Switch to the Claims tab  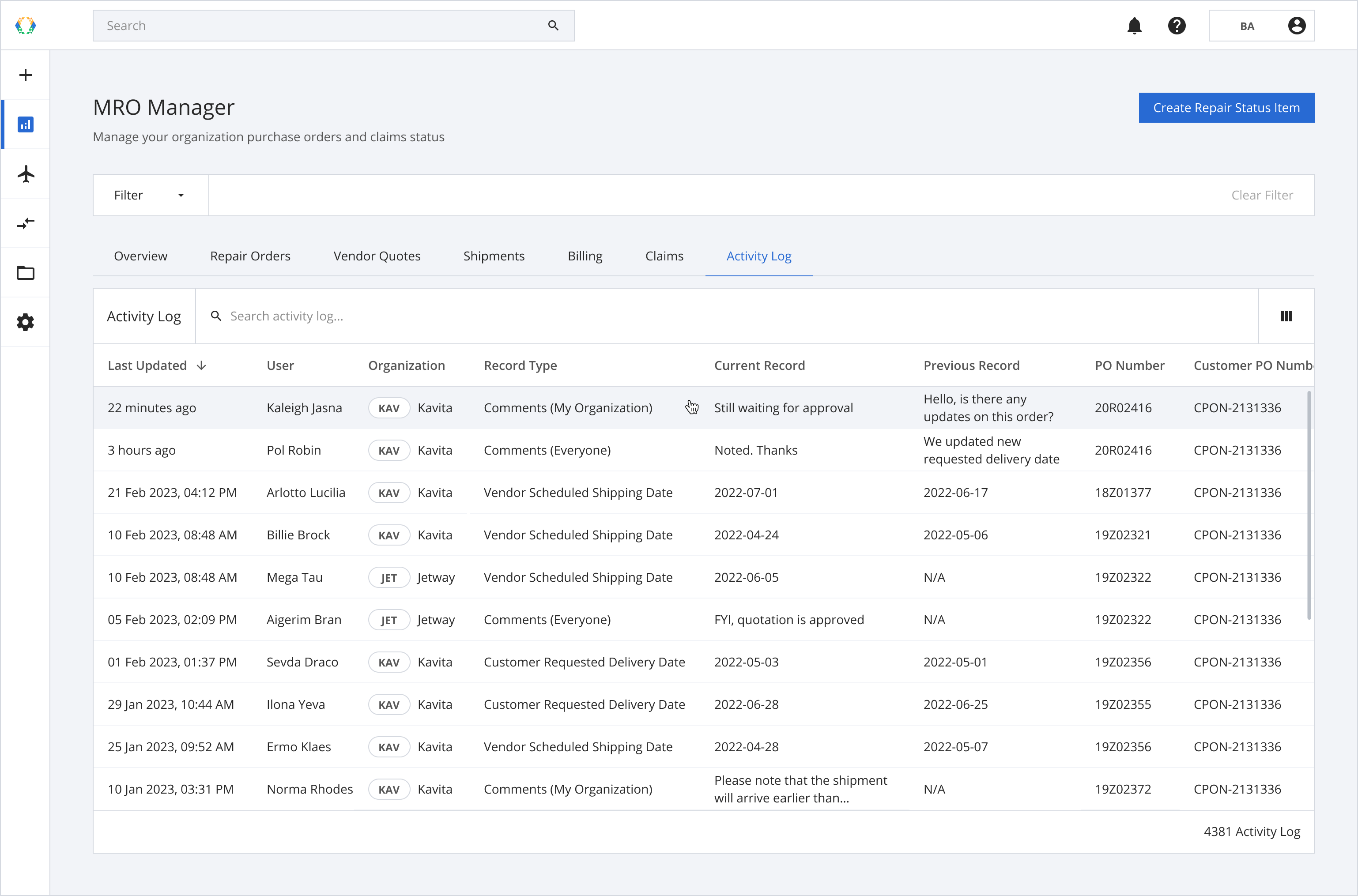(x=664, y=256)
